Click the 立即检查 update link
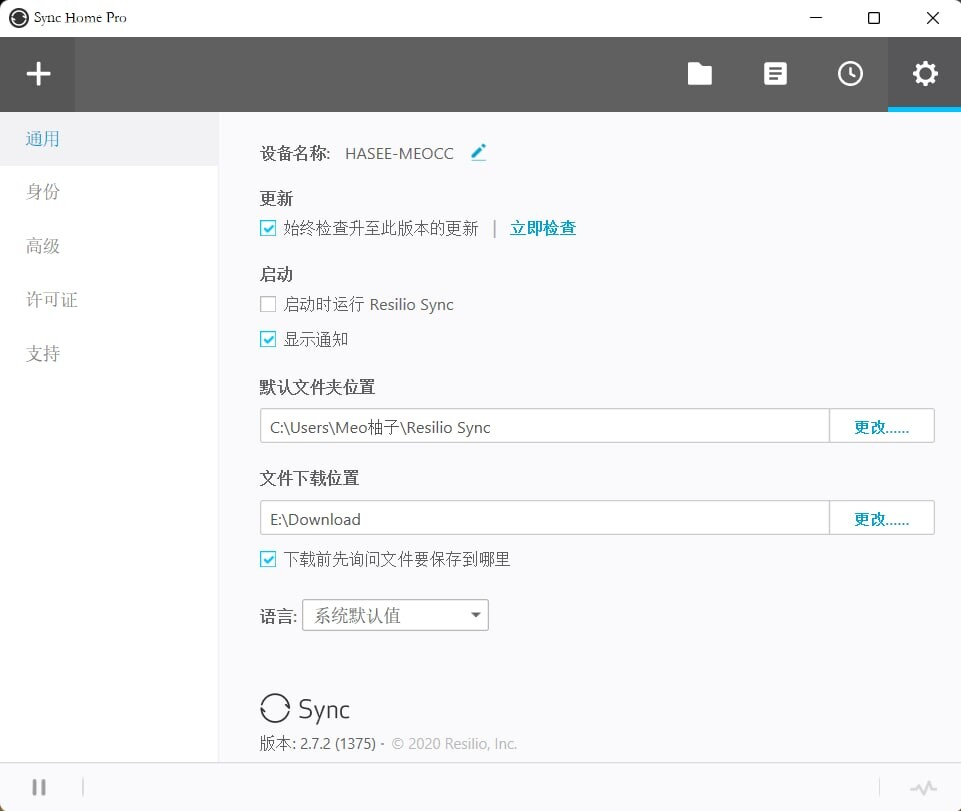 tap(543, 228)
